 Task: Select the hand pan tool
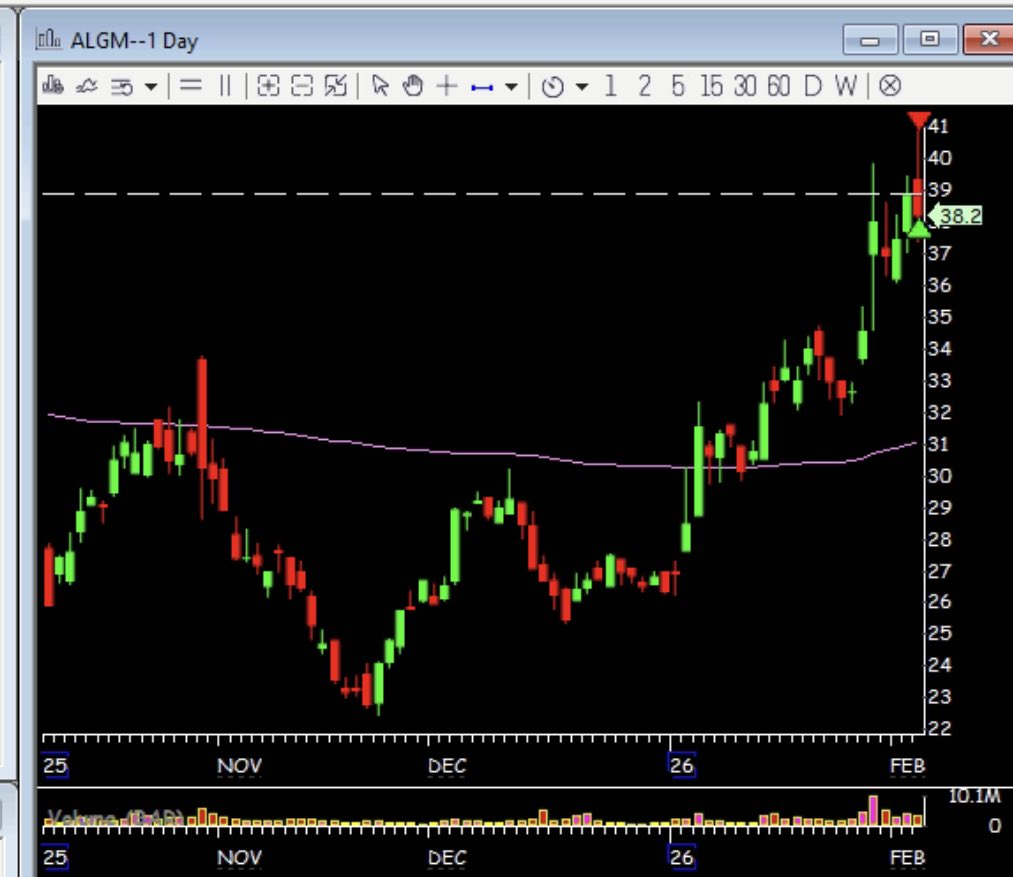tap(413, 85)
